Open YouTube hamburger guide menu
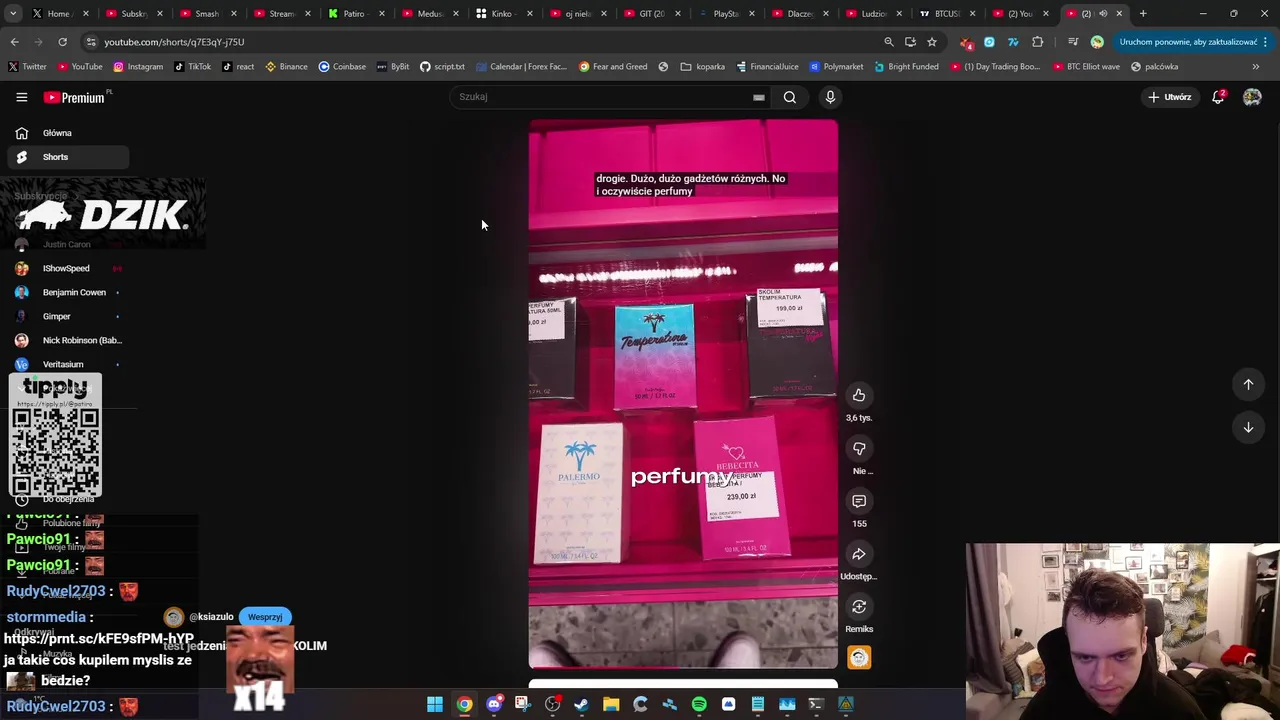 (21, 97)
